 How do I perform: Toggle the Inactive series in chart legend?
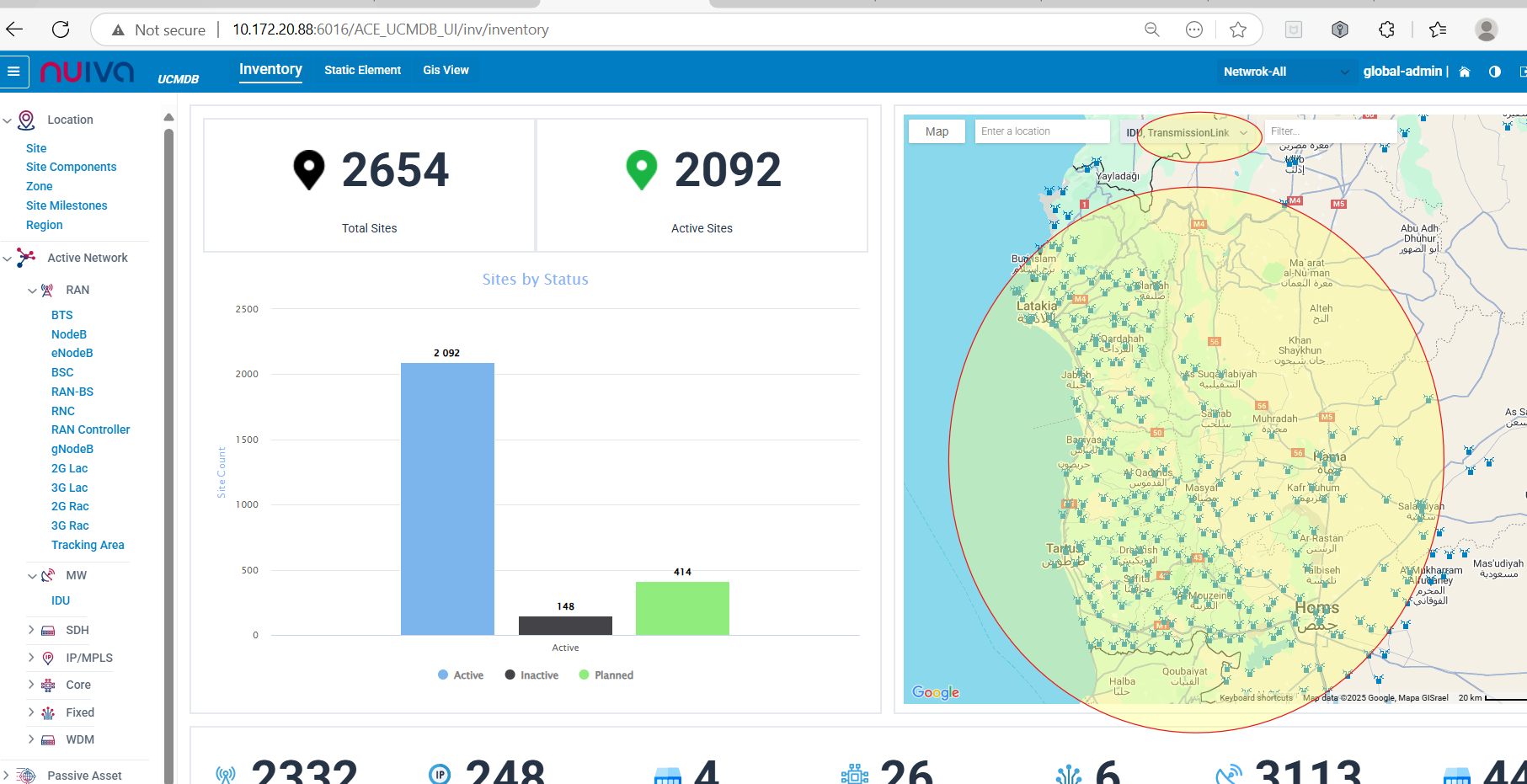(x=531, y=675)
